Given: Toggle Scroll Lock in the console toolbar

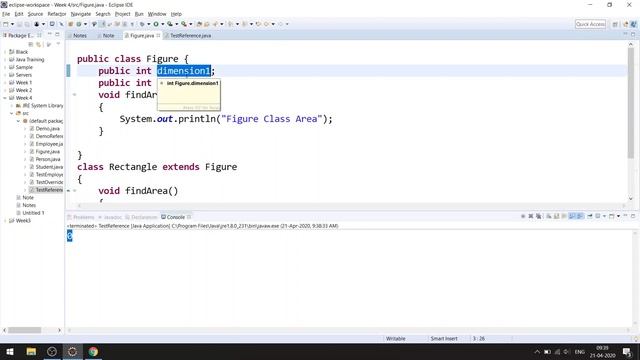Looking at the screenshot, I should click(x=556, y=216).
